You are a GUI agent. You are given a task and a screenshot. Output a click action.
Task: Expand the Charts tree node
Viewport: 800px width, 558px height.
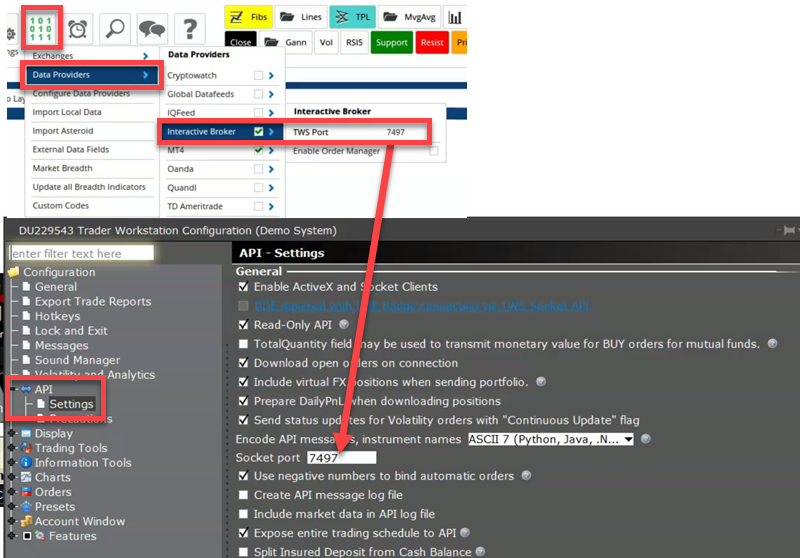click(x=11, y=477)
